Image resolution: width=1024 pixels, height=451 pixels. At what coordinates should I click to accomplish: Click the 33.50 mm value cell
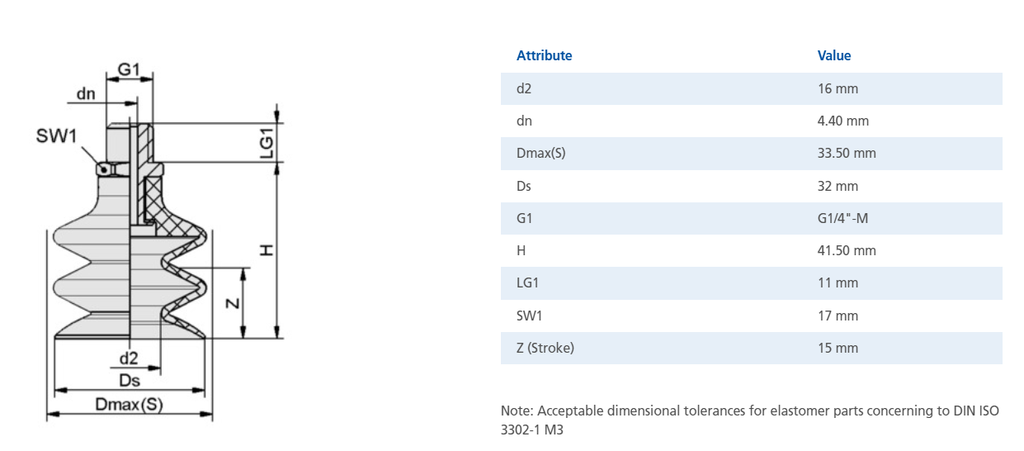846,154
